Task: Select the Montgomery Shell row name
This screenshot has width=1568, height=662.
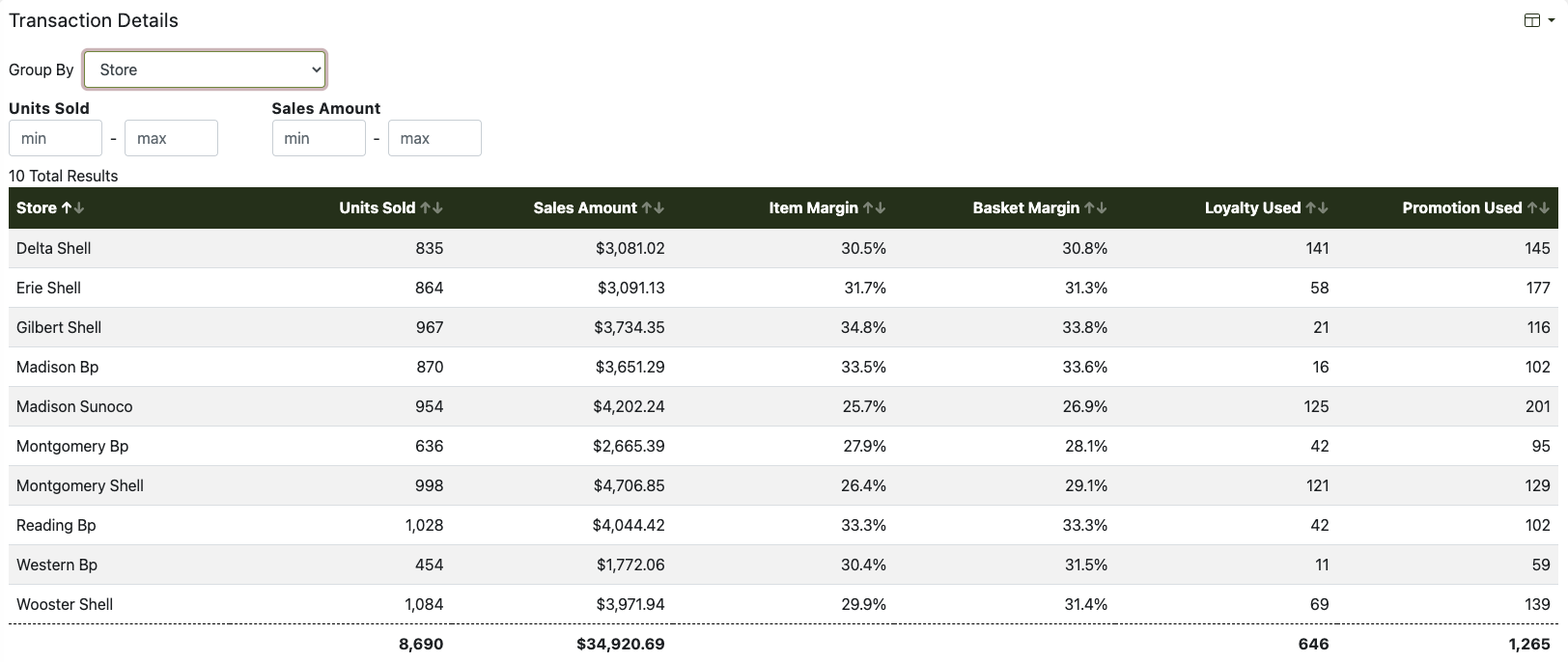Action: pos(80,485)
